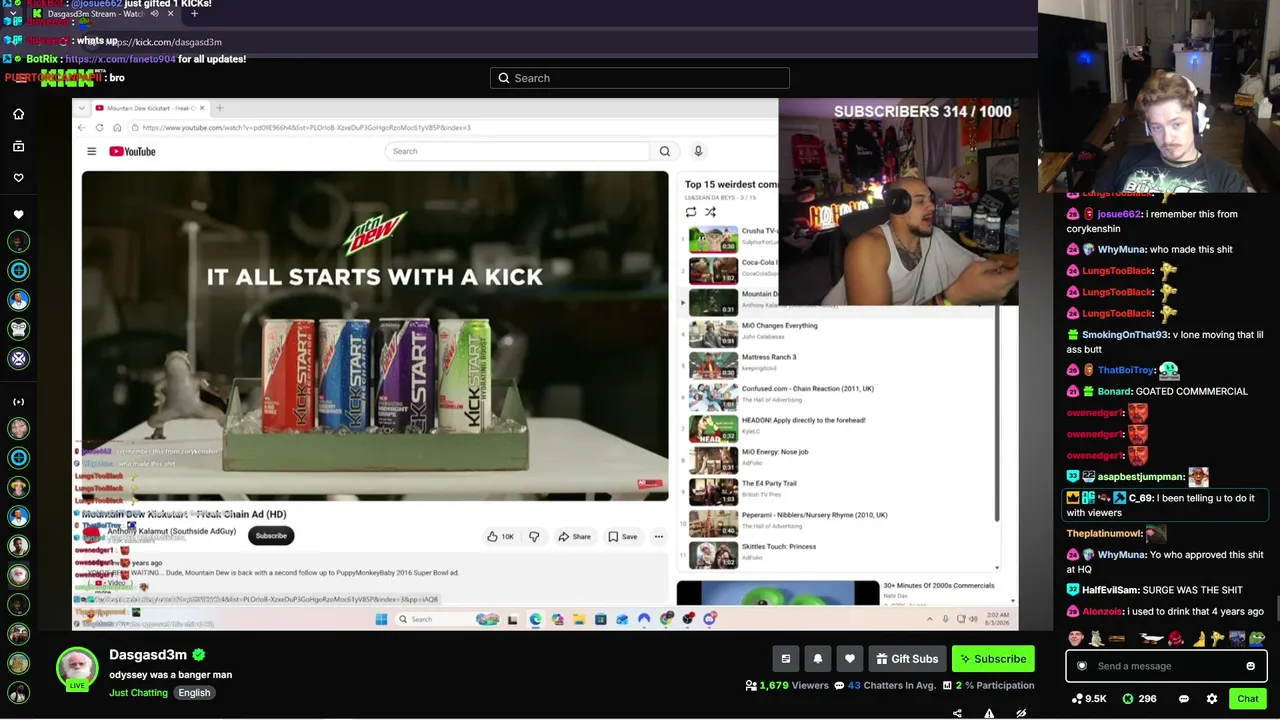Click the YouTube logo in the stream
1280x720 pixels.
pyautogui.click(x=132, y=151)
